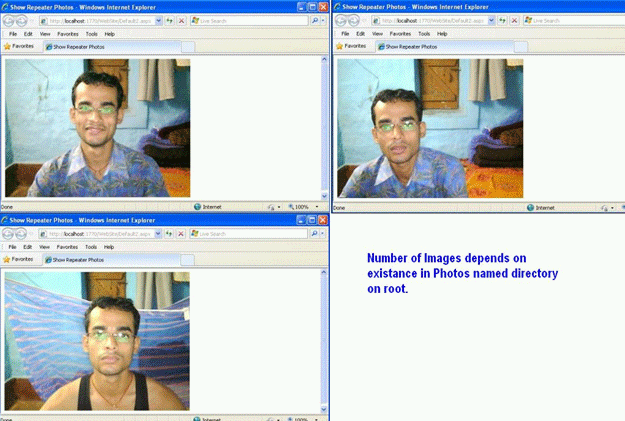Click Favorites star button in top-left window
The width and height of the screenshot is (625, 421).
click(x=19, y=46)
